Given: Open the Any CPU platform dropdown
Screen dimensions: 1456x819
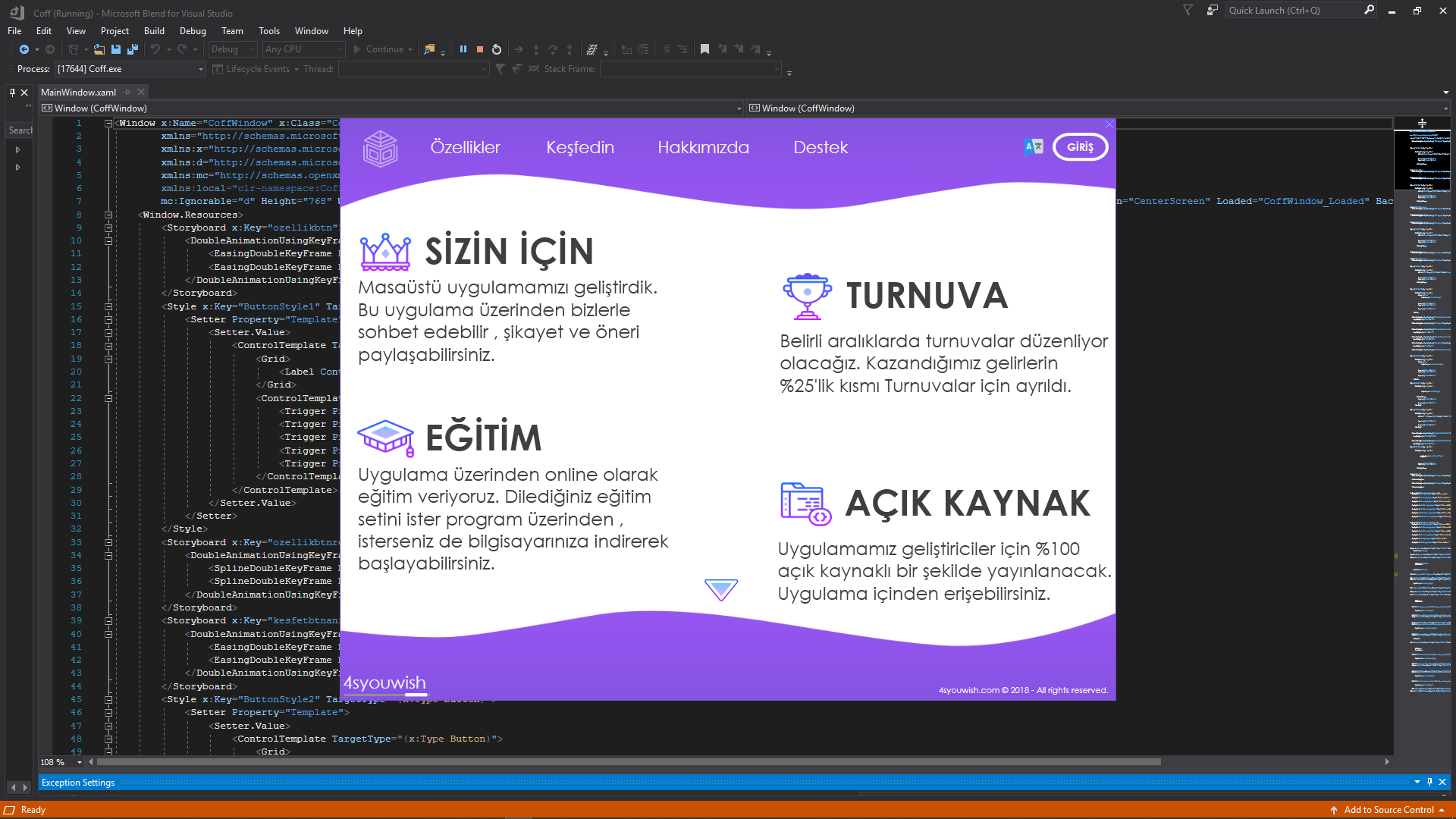Looking at the screenshot, I should pyautogui.click(x=304, y=49).
